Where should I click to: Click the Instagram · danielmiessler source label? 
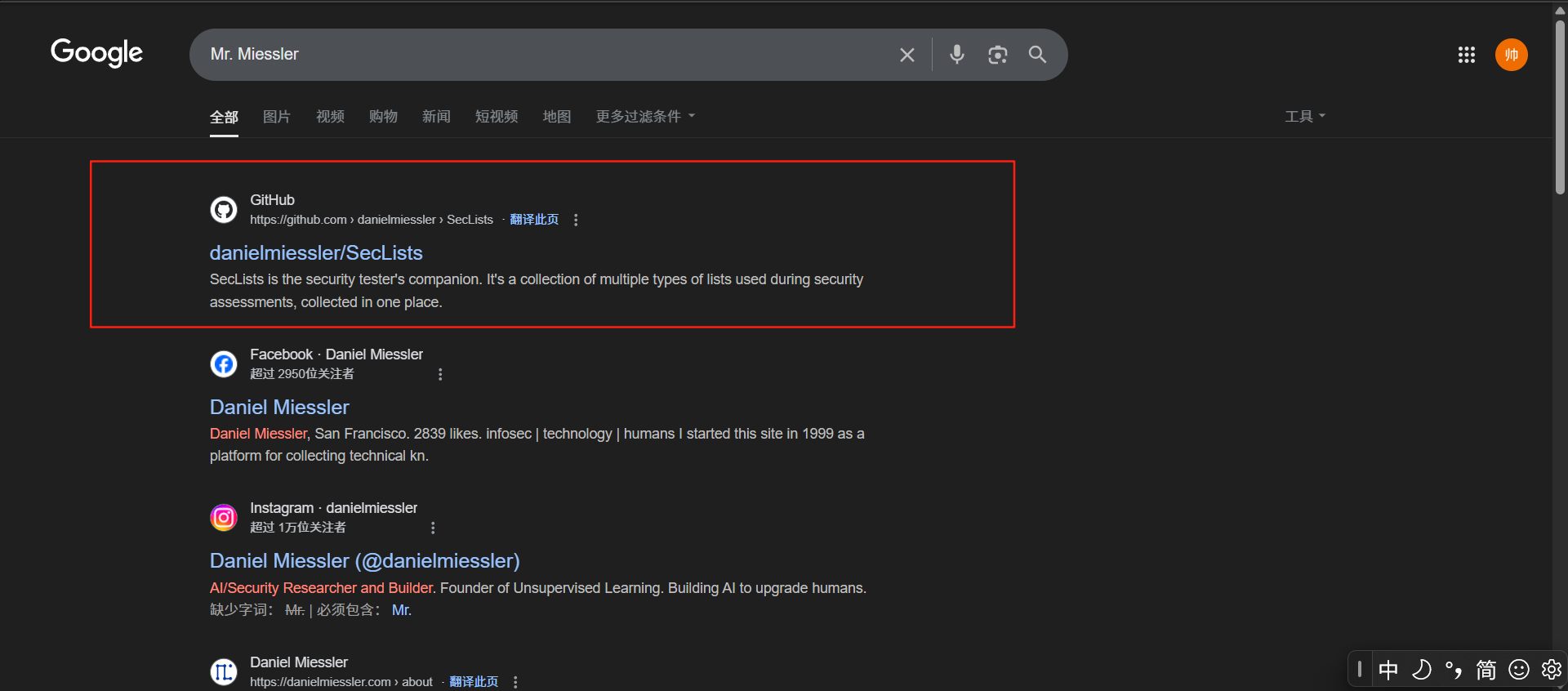pyautogui.click(x=333, y=508)
